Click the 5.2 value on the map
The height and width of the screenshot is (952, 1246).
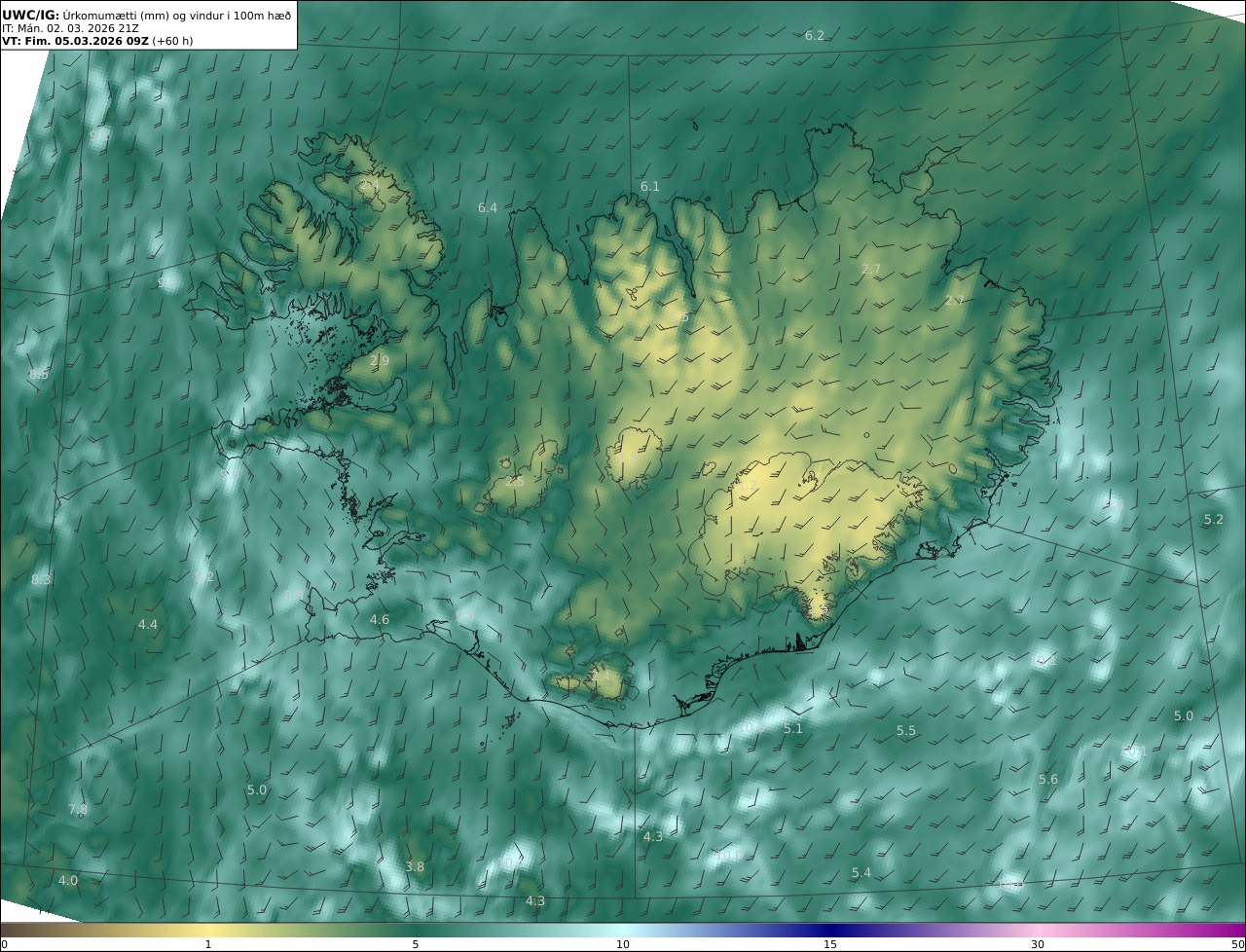click(1214, 520)
